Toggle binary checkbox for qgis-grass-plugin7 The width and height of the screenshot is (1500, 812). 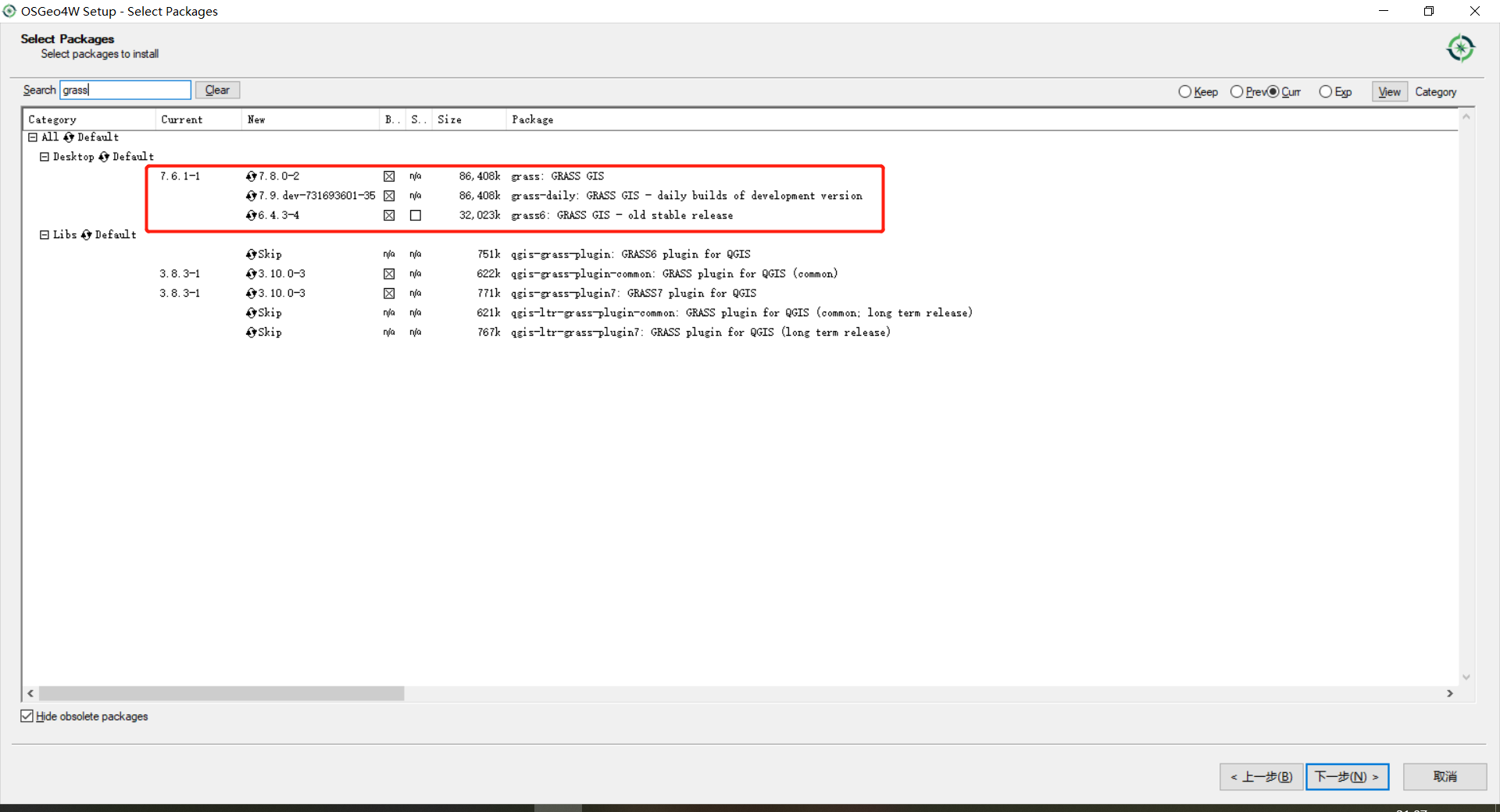pyautogui.click(x=389, y=294)
